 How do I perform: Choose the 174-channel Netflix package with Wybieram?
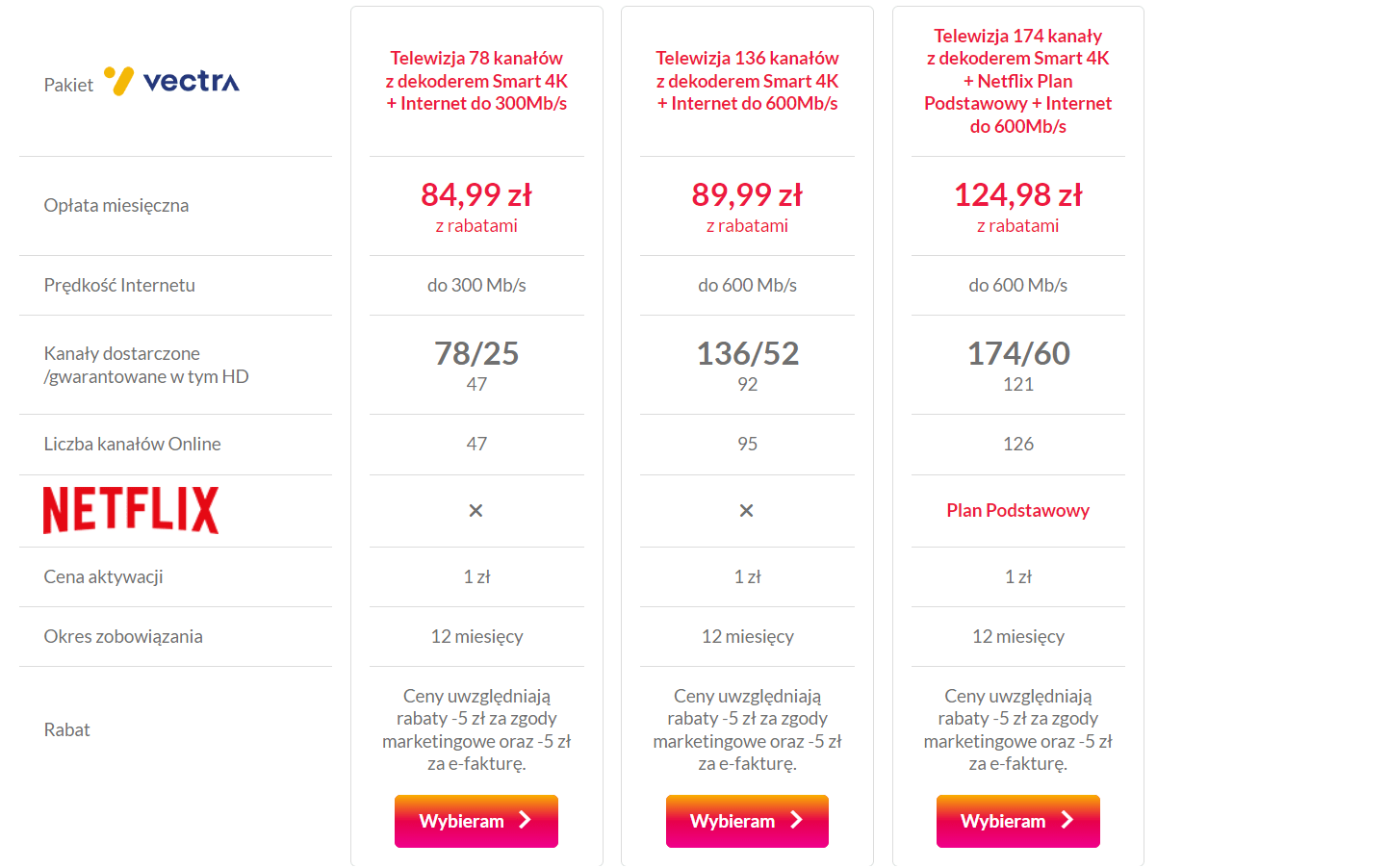click(x=1018, y=821)
